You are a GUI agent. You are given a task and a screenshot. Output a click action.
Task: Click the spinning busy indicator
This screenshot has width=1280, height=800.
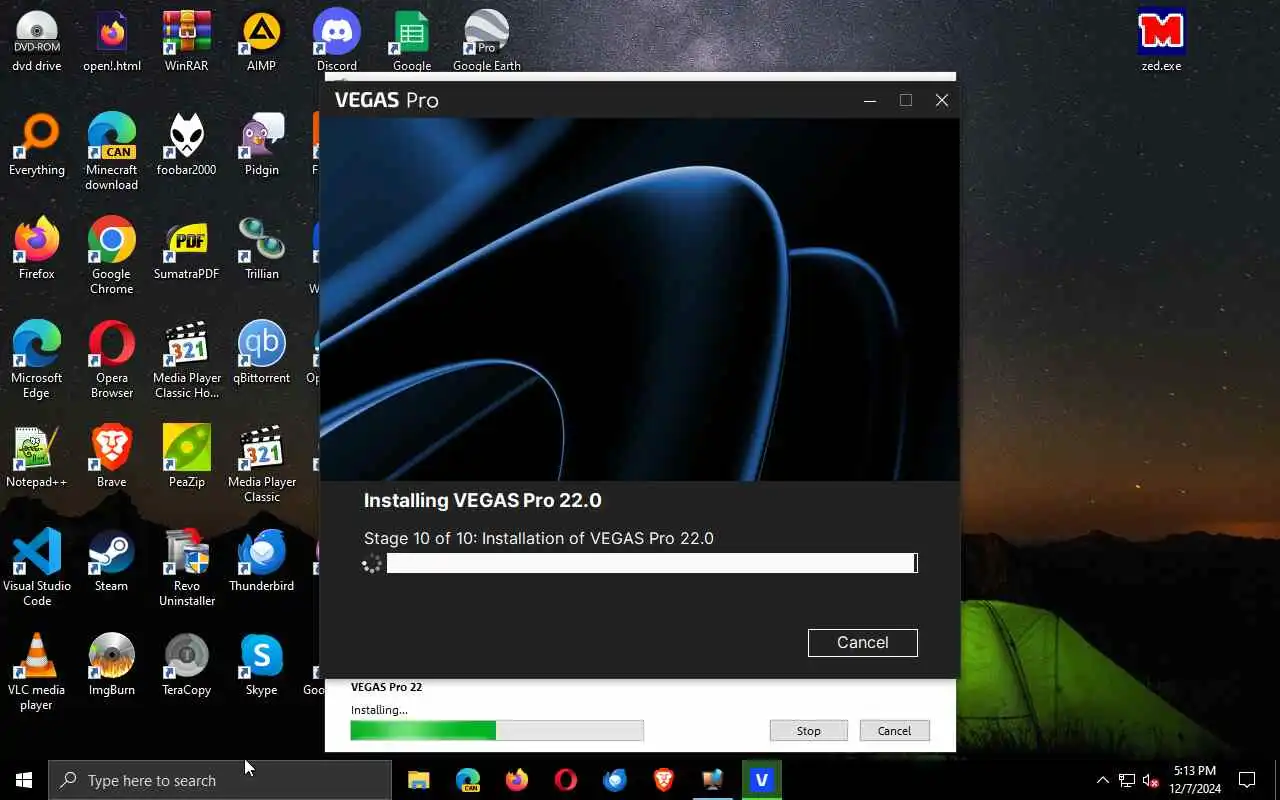(x=371, y=564)
